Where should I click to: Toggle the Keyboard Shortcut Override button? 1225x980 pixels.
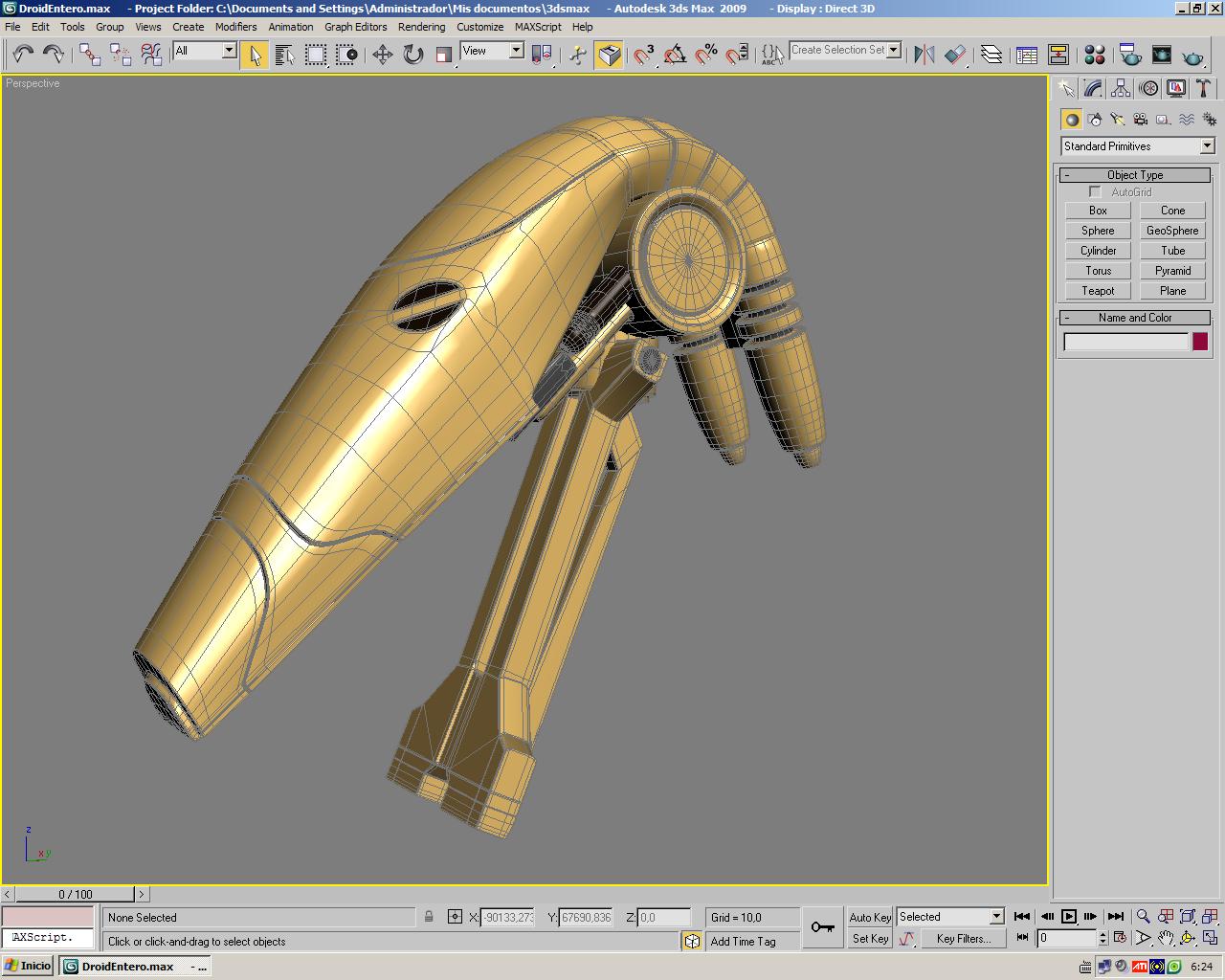[x=609, y=55]
